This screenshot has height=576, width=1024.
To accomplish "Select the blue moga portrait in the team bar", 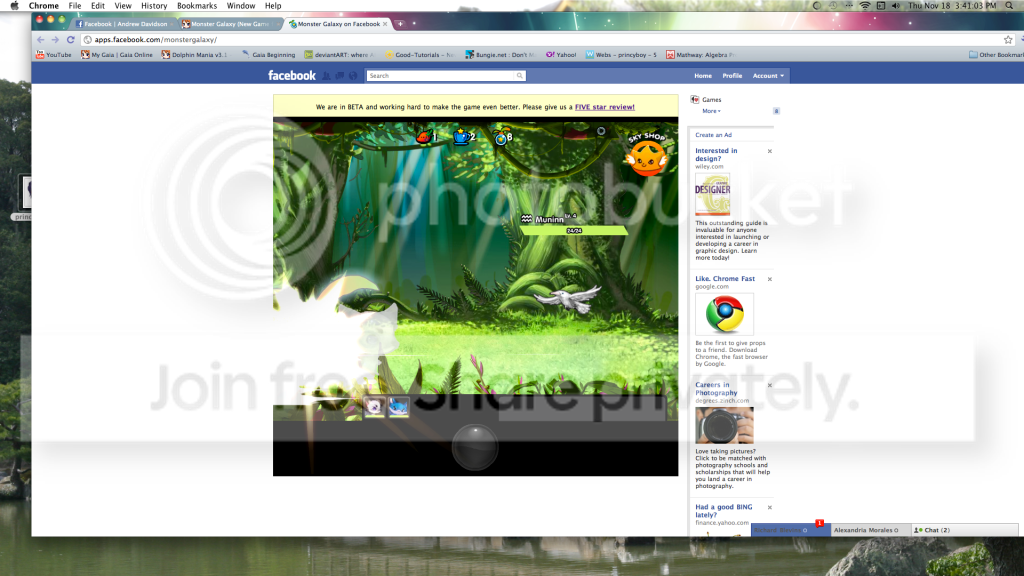I will 398,408.
